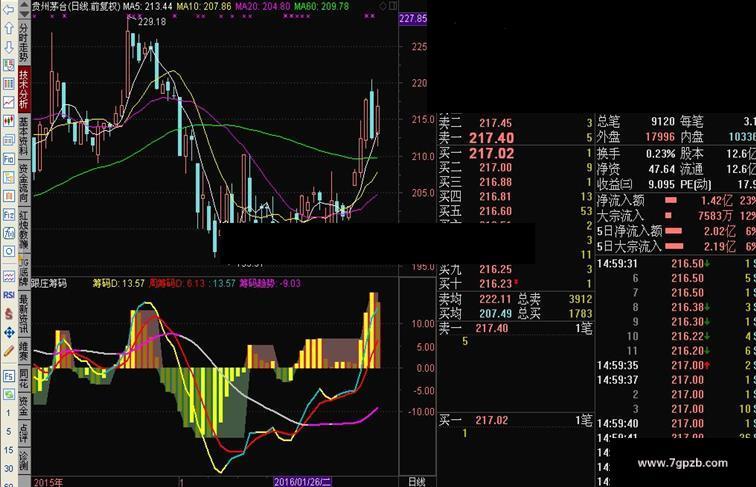This screenshot has height=487, width=756.
Task: Click the 换手 0.23% value
Action: point(661,153)
